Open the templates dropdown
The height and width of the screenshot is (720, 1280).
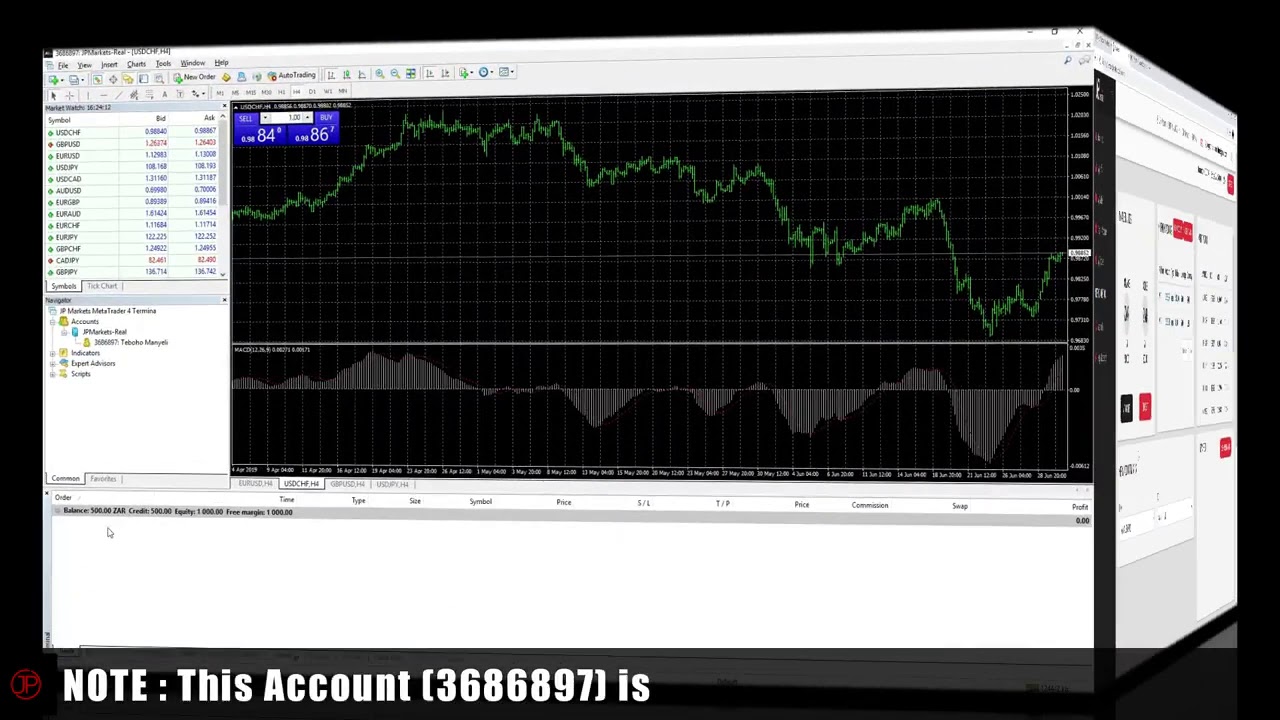pos(506,72)
